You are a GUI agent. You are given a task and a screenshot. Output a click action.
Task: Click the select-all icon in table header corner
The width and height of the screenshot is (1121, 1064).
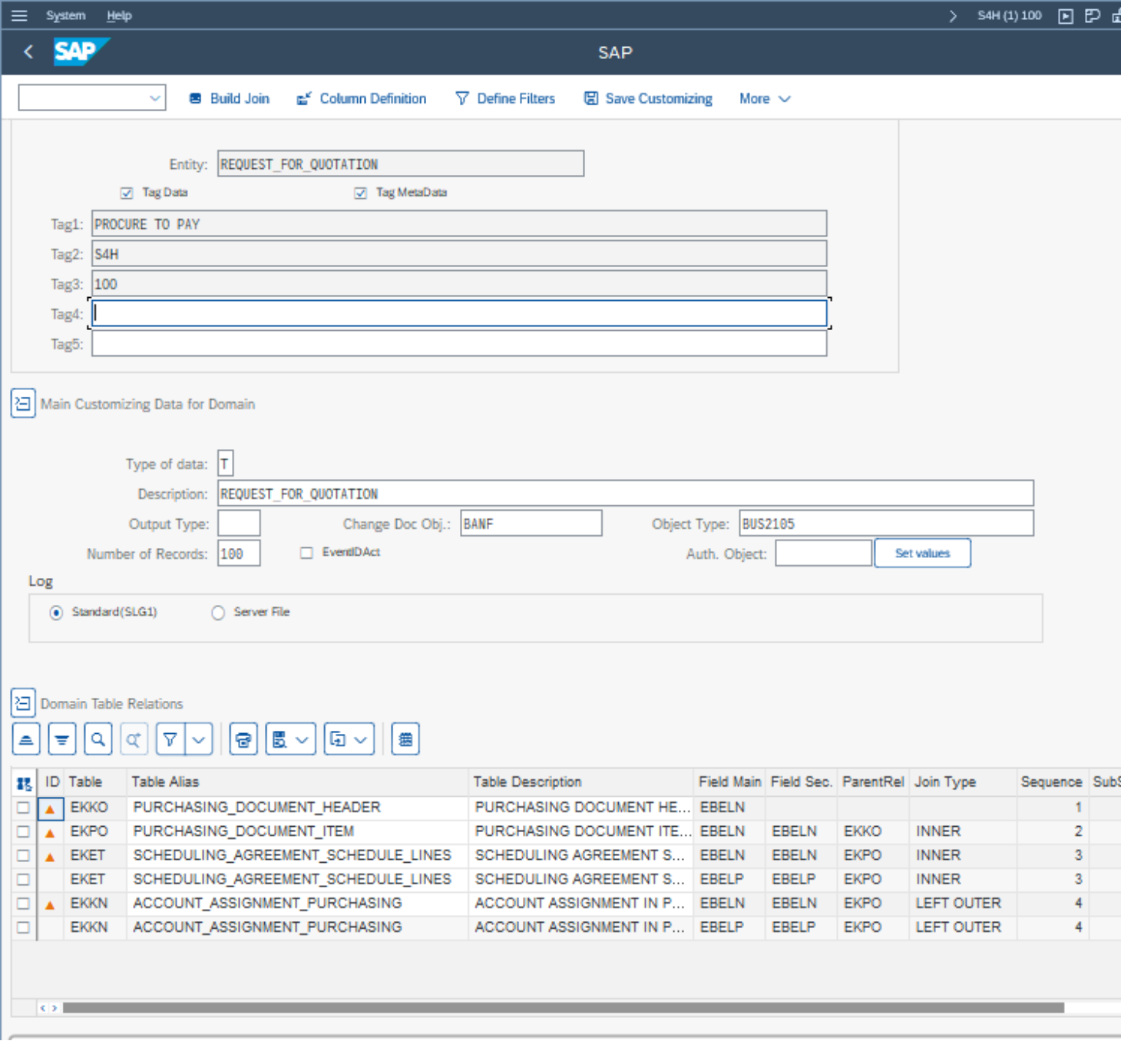(x=25, y=783)
